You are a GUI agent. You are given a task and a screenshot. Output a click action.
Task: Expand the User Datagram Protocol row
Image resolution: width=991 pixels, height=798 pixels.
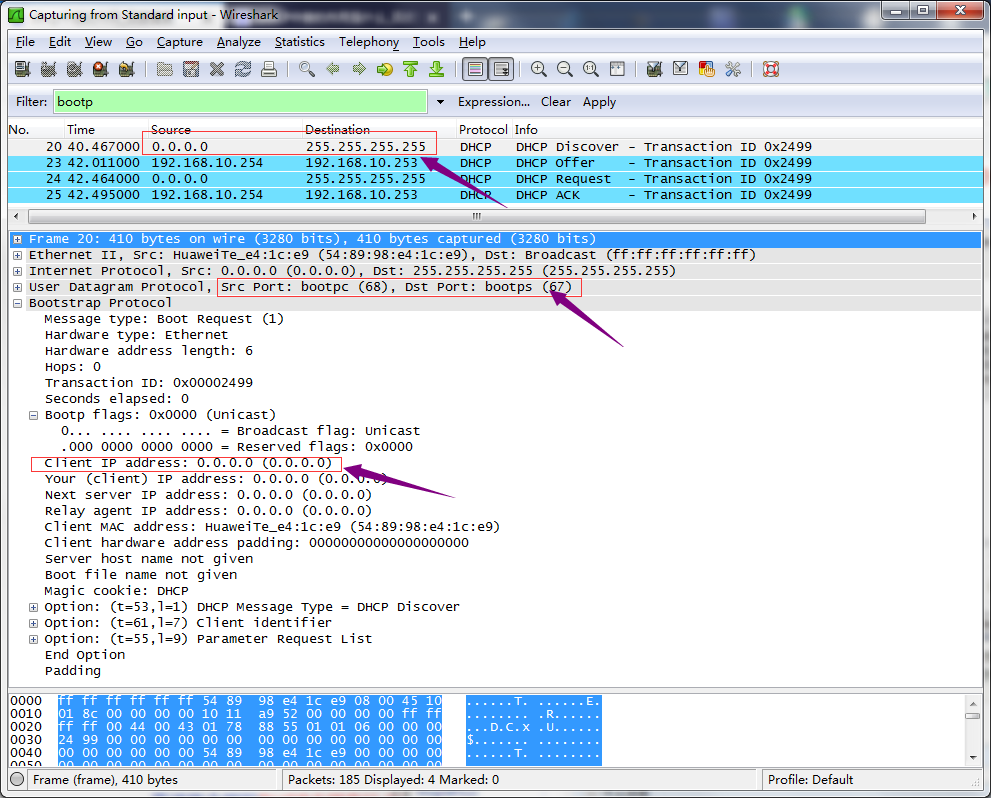pos(18,287)
